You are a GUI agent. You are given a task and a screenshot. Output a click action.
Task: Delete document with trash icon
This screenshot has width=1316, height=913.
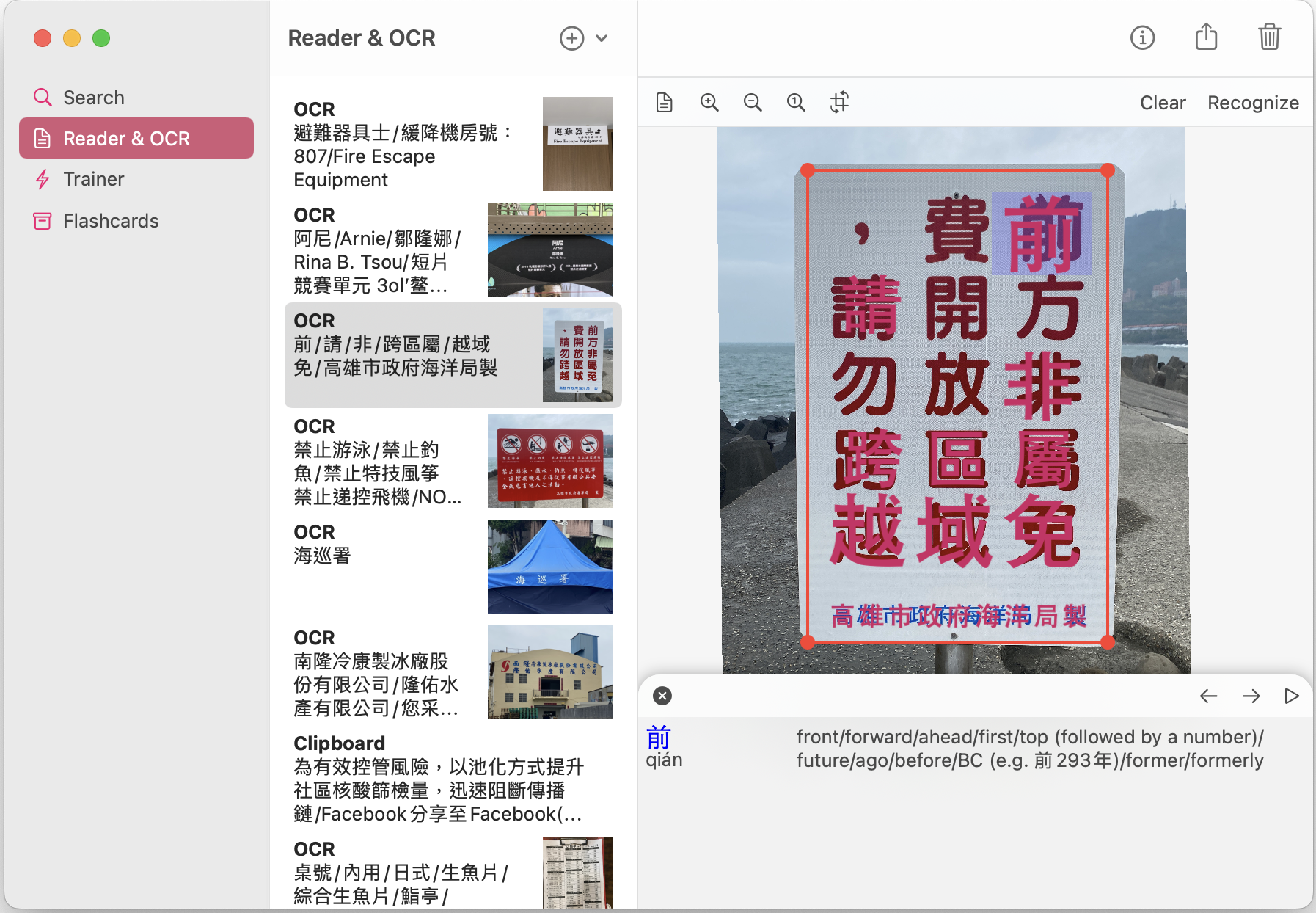click(x=1269, y=37)
